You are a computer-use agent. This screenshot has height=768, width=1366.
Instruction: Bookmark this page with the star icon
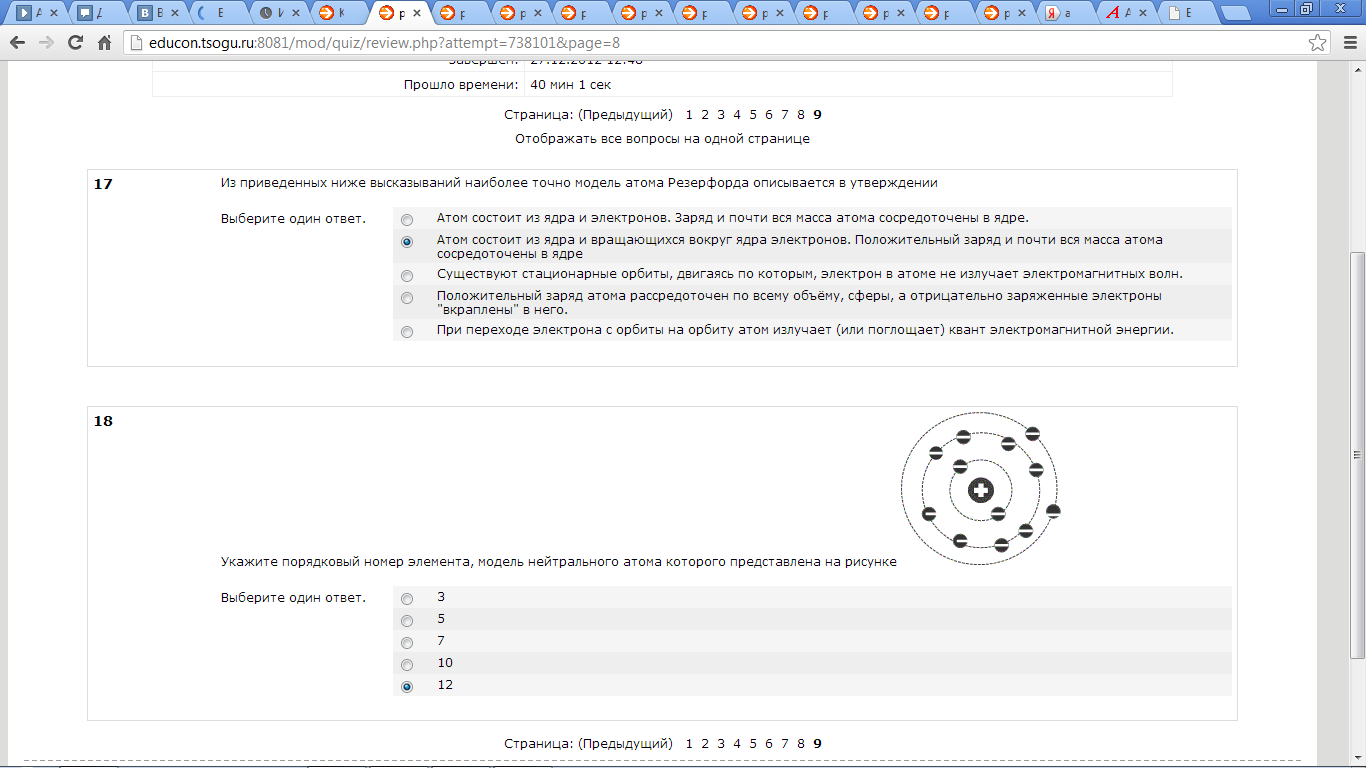1318,43
